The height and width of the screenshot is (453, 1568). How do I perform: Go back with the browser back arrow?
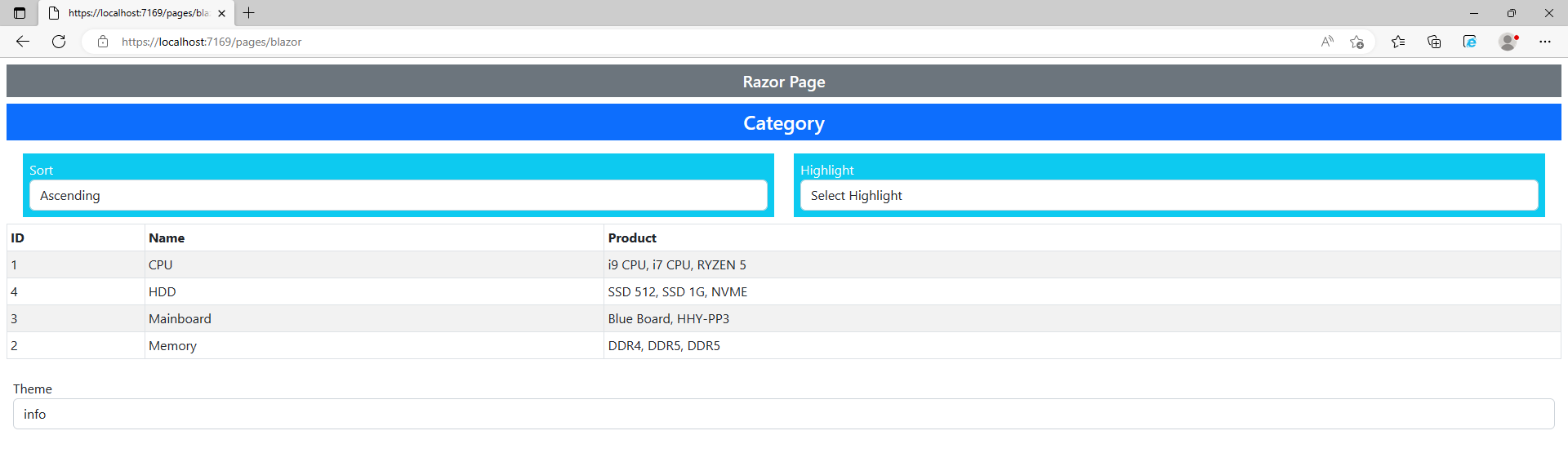tap(23, 42)
